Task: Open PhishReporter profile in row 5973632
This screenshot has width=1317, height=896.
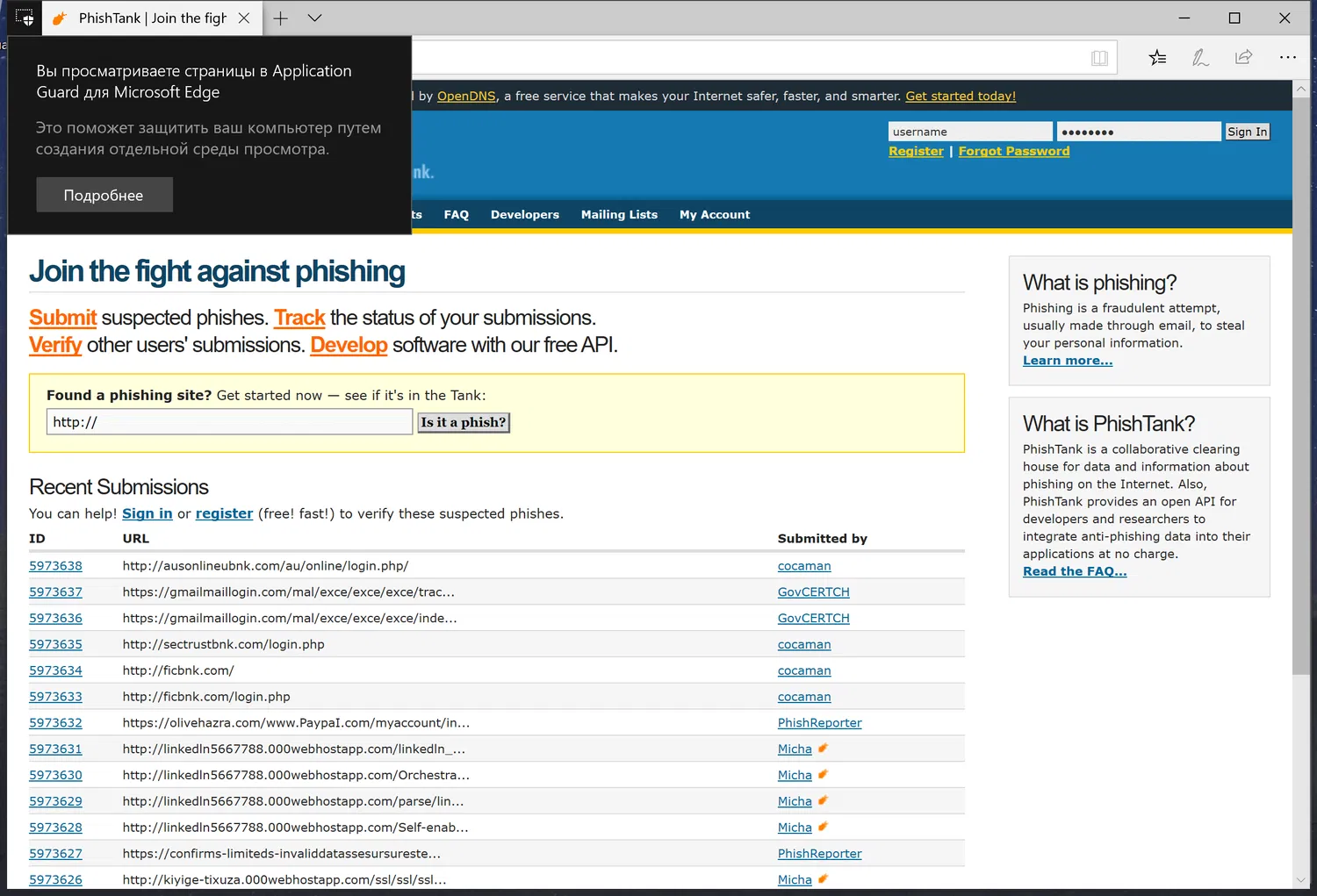Action: coord(820,723)
